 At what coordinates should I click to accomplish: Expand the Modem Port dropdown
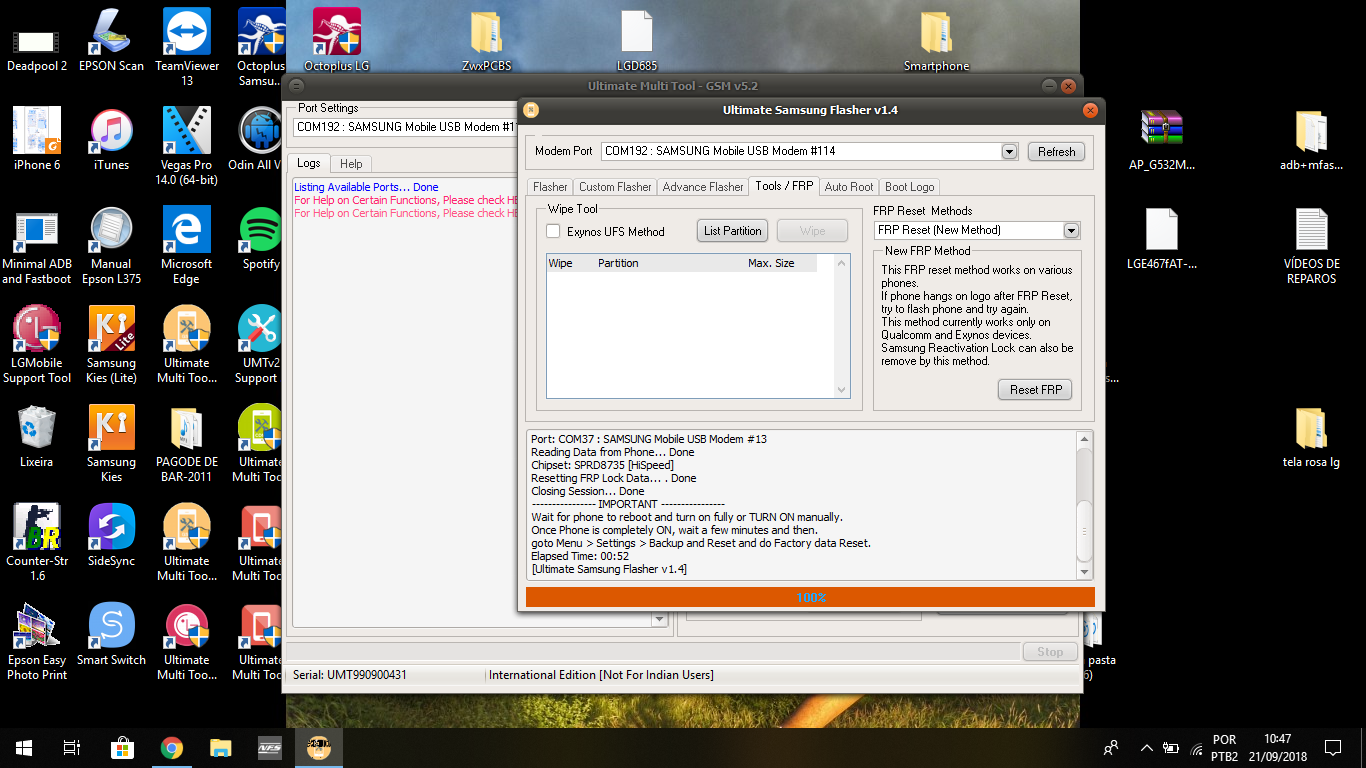[1009, 151]
